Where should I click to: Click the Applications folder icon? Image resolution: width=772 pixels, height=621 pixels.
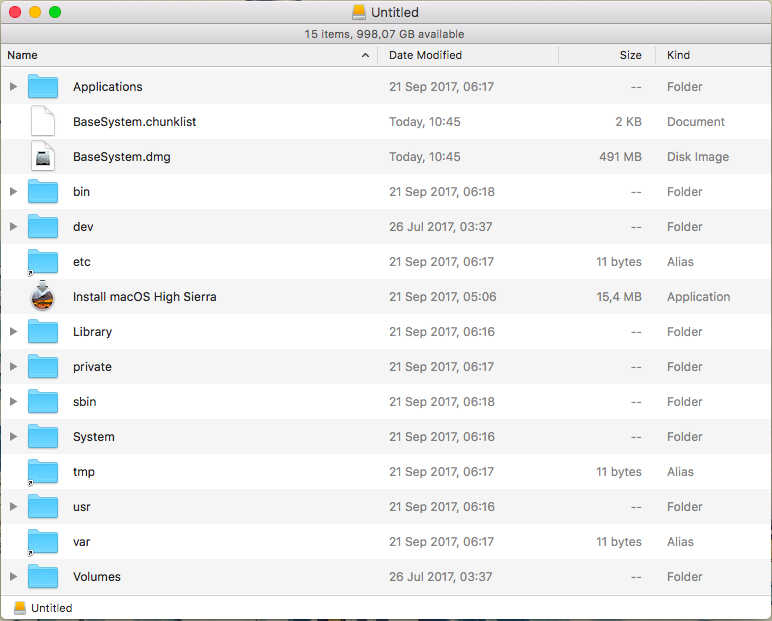coord(43,87)
